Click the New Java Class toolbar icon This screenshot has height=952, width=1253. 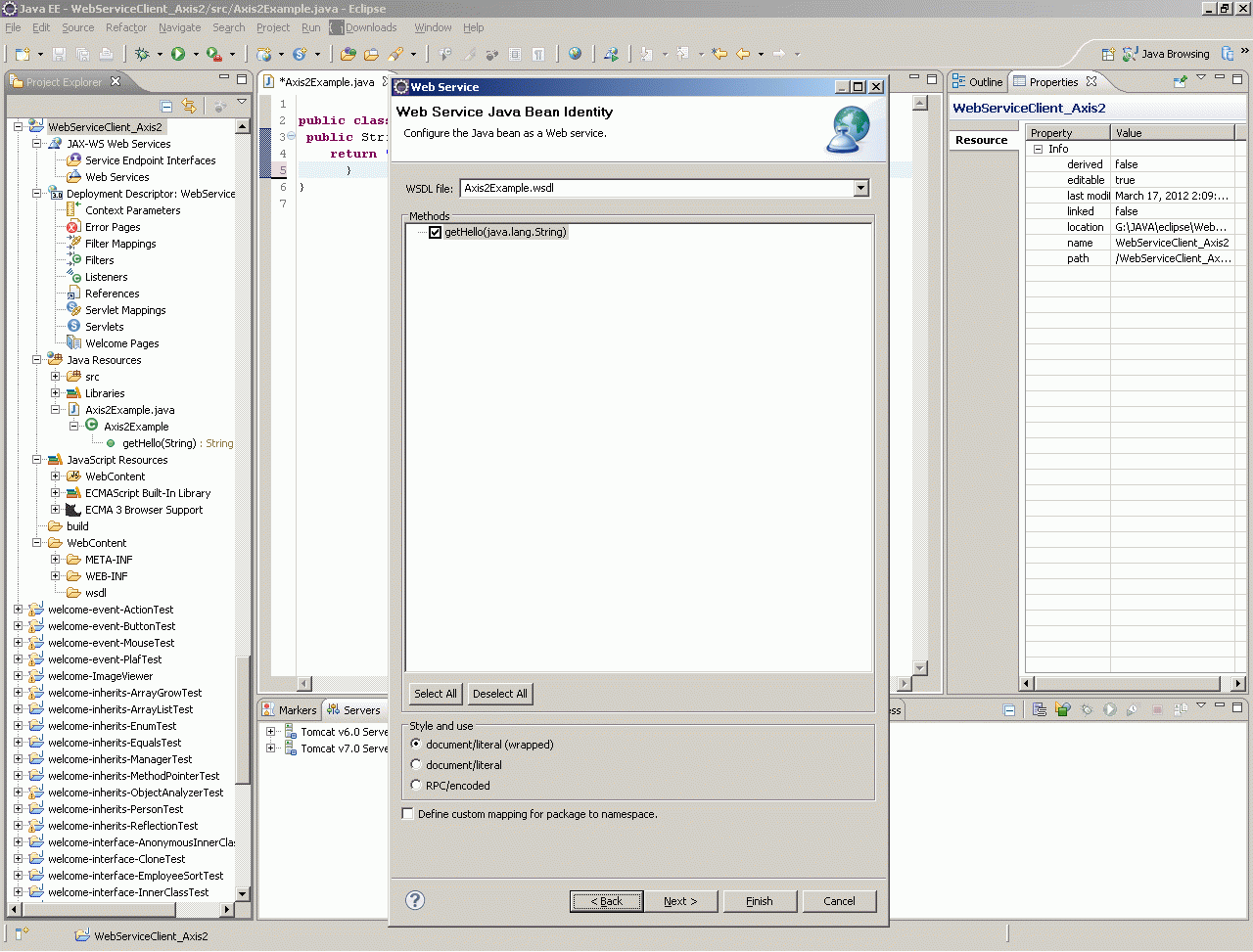coord(300,54)
